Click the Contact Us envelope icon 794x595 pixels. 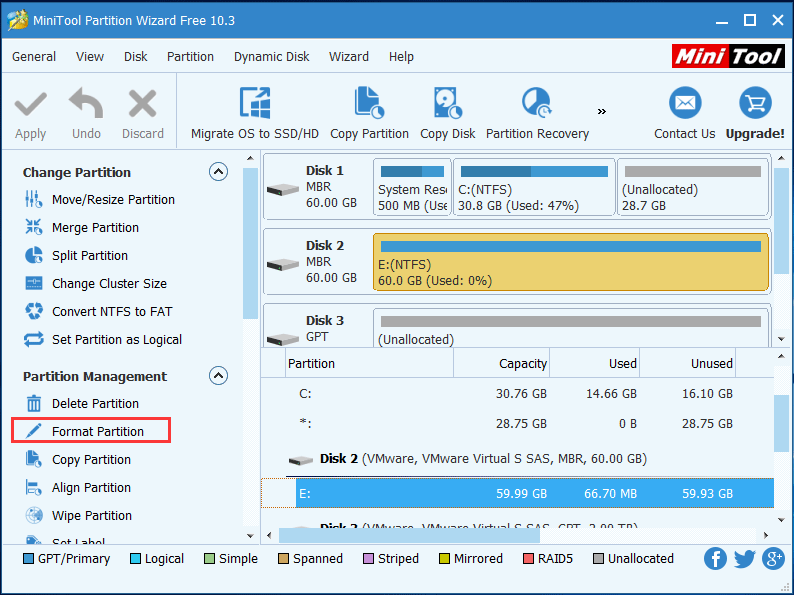(x=685, y=103)
